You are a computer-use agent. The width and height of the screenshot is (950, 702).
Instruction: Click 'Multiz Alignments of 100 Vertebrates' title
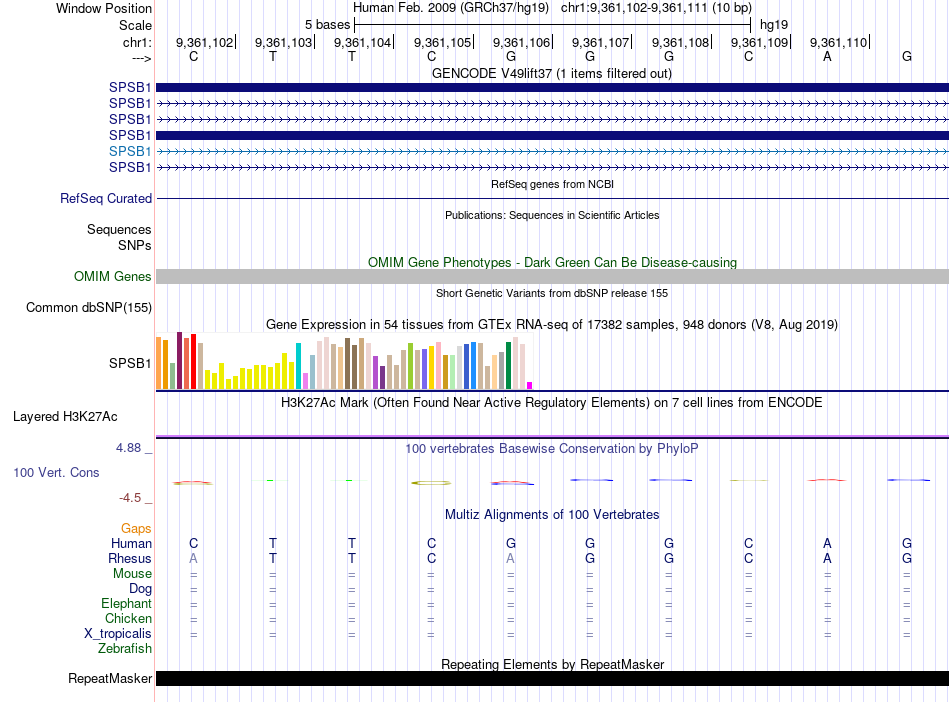552,515
